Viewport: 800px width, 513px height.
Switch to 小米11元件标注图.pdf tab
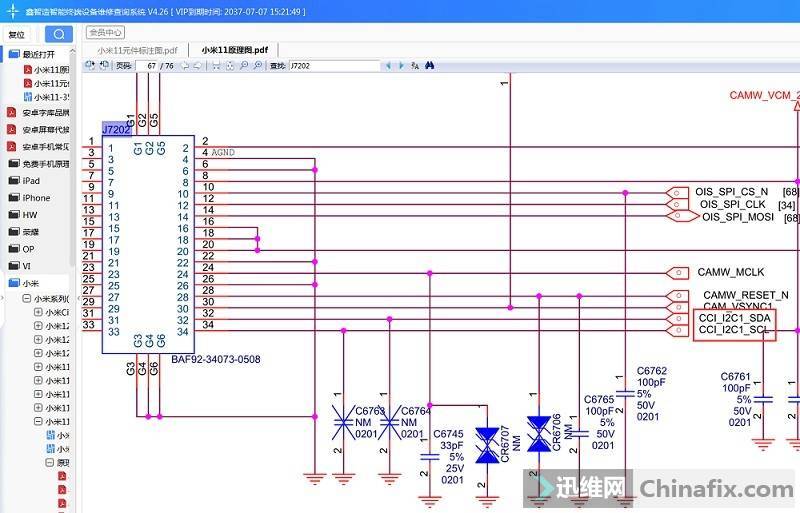coord(137,49)
